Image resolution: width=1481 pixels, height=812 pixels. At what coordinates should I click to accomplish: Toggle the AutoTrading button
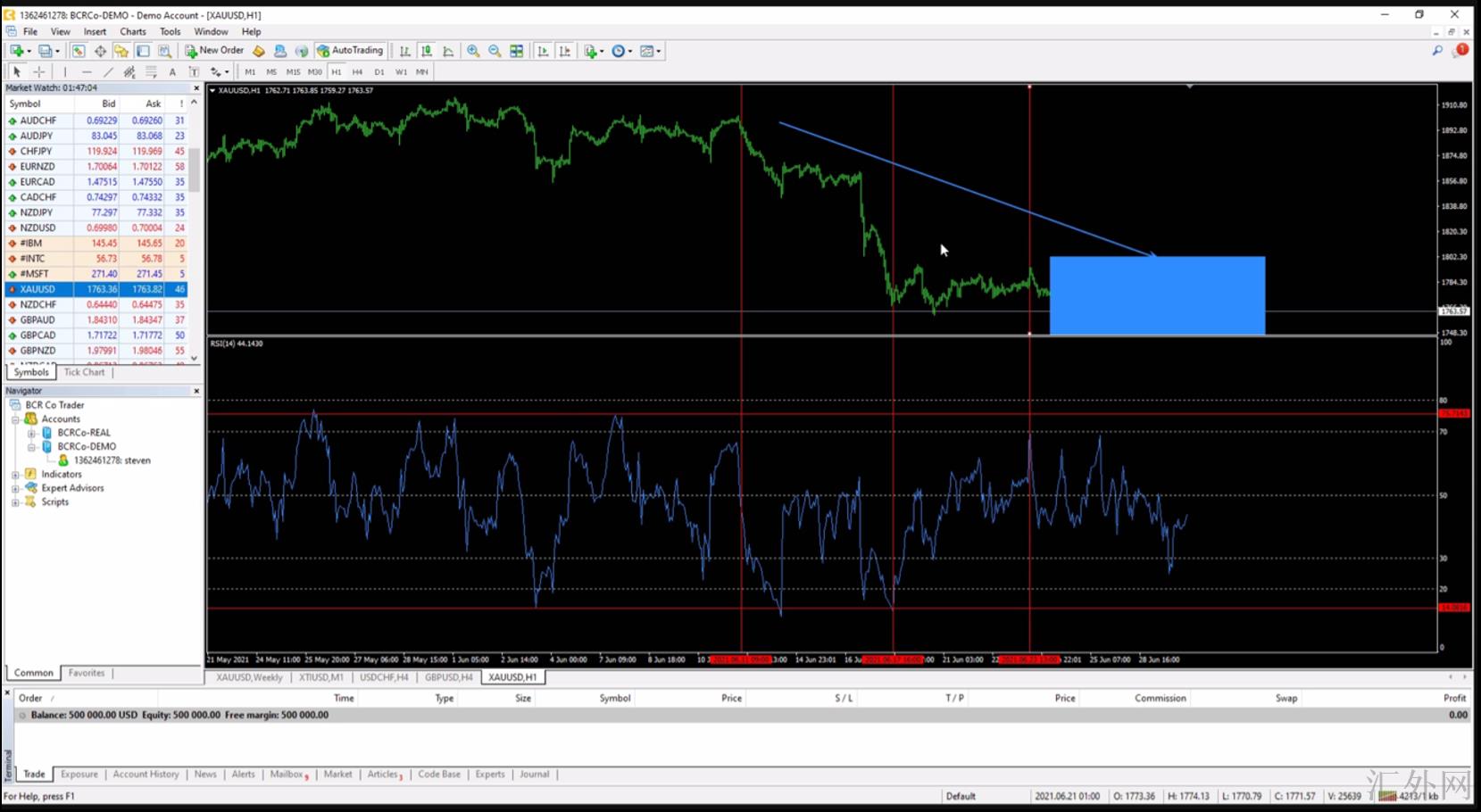click(x=350, y=51)
